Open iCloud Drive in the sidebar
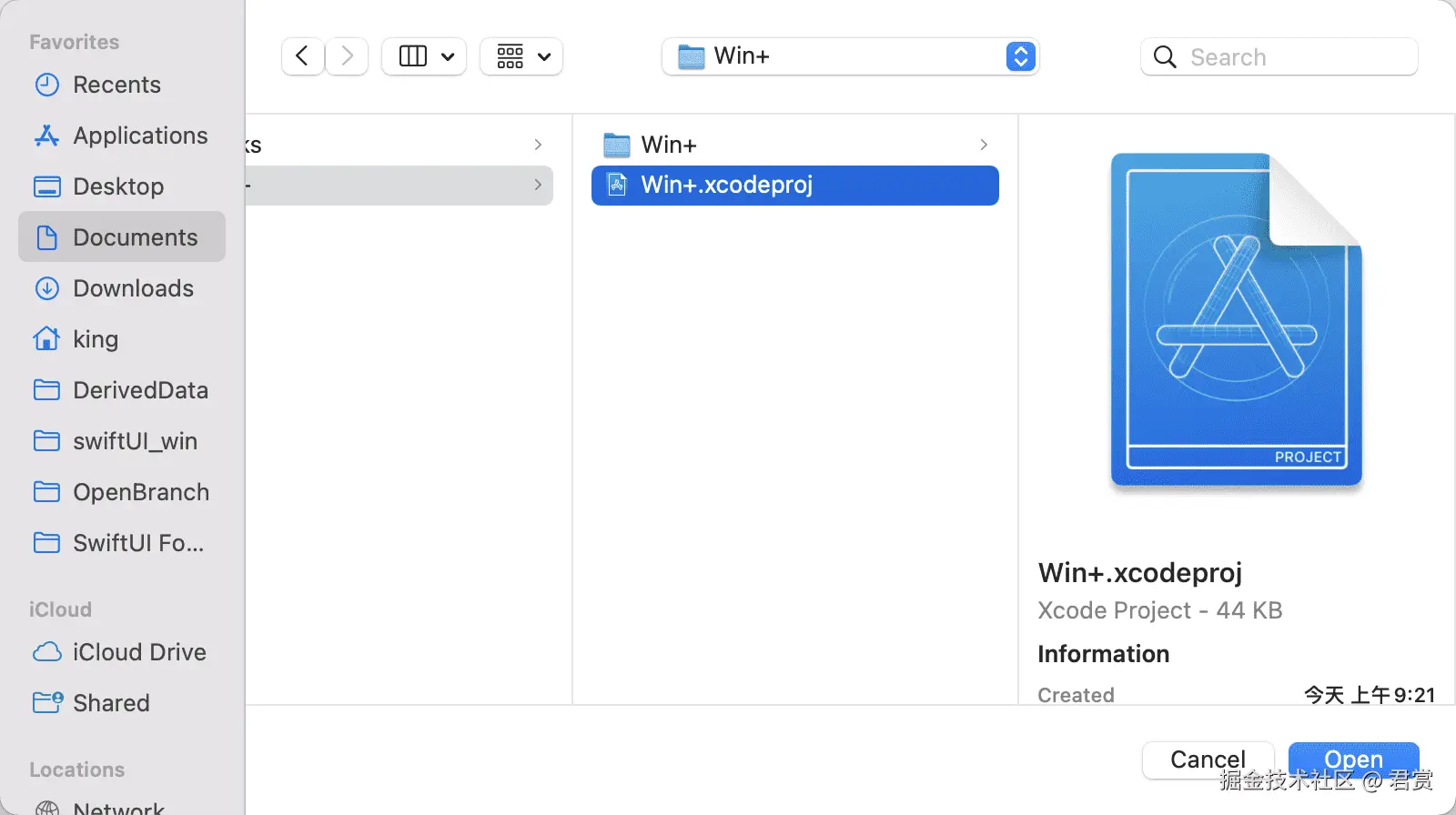The height and width of the screenshot is (815, 1456). tap(121, 652)
